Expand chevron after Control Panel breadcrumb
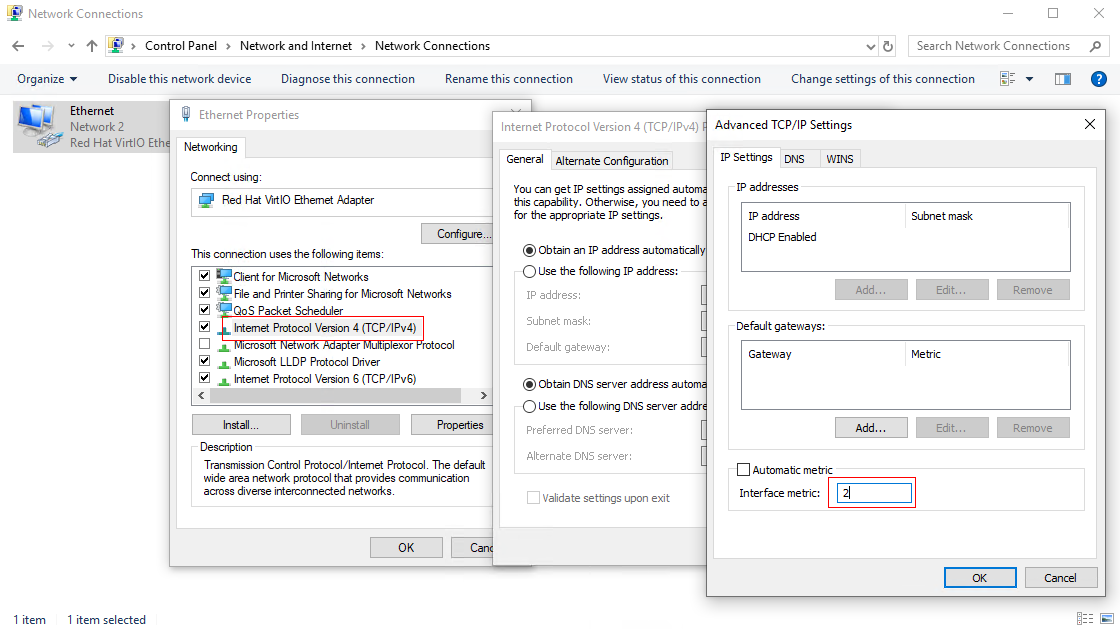 [229, 46]
